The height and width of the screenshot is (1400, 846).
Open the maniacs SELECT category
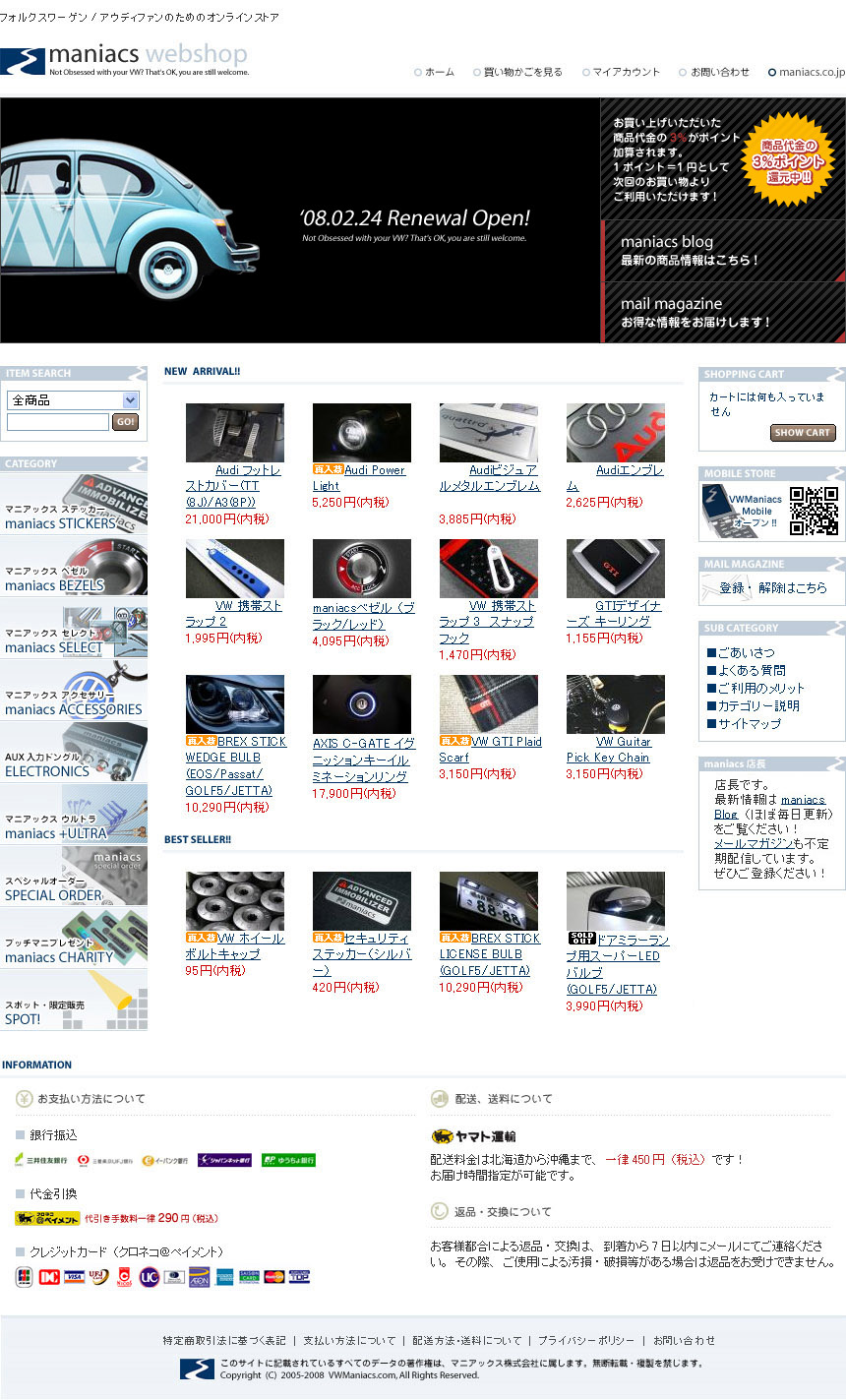(x=74, y=628)
